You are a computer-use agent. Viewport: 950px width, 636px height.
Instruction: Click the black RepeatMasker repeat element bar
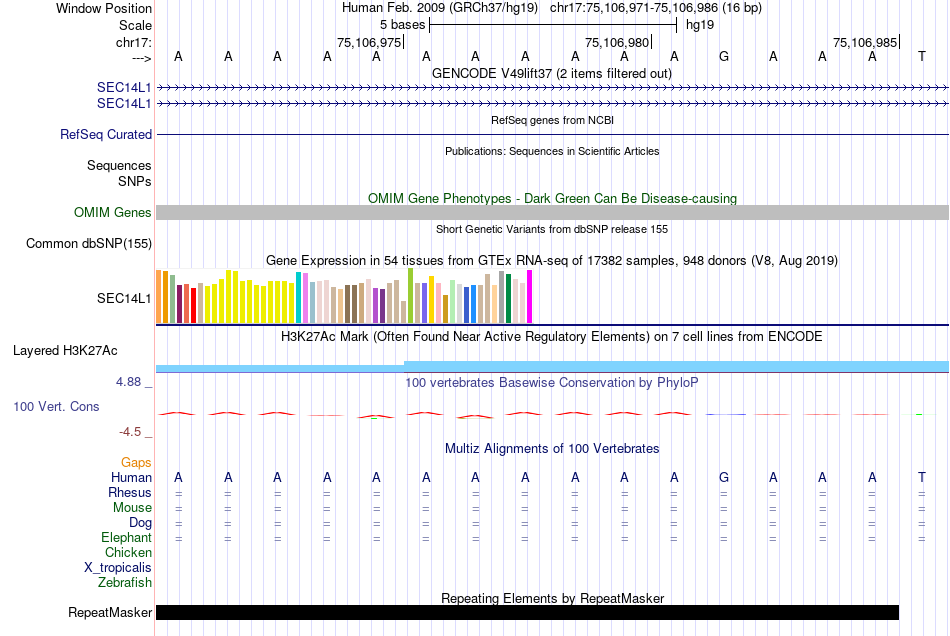click(x=527, y=612)
